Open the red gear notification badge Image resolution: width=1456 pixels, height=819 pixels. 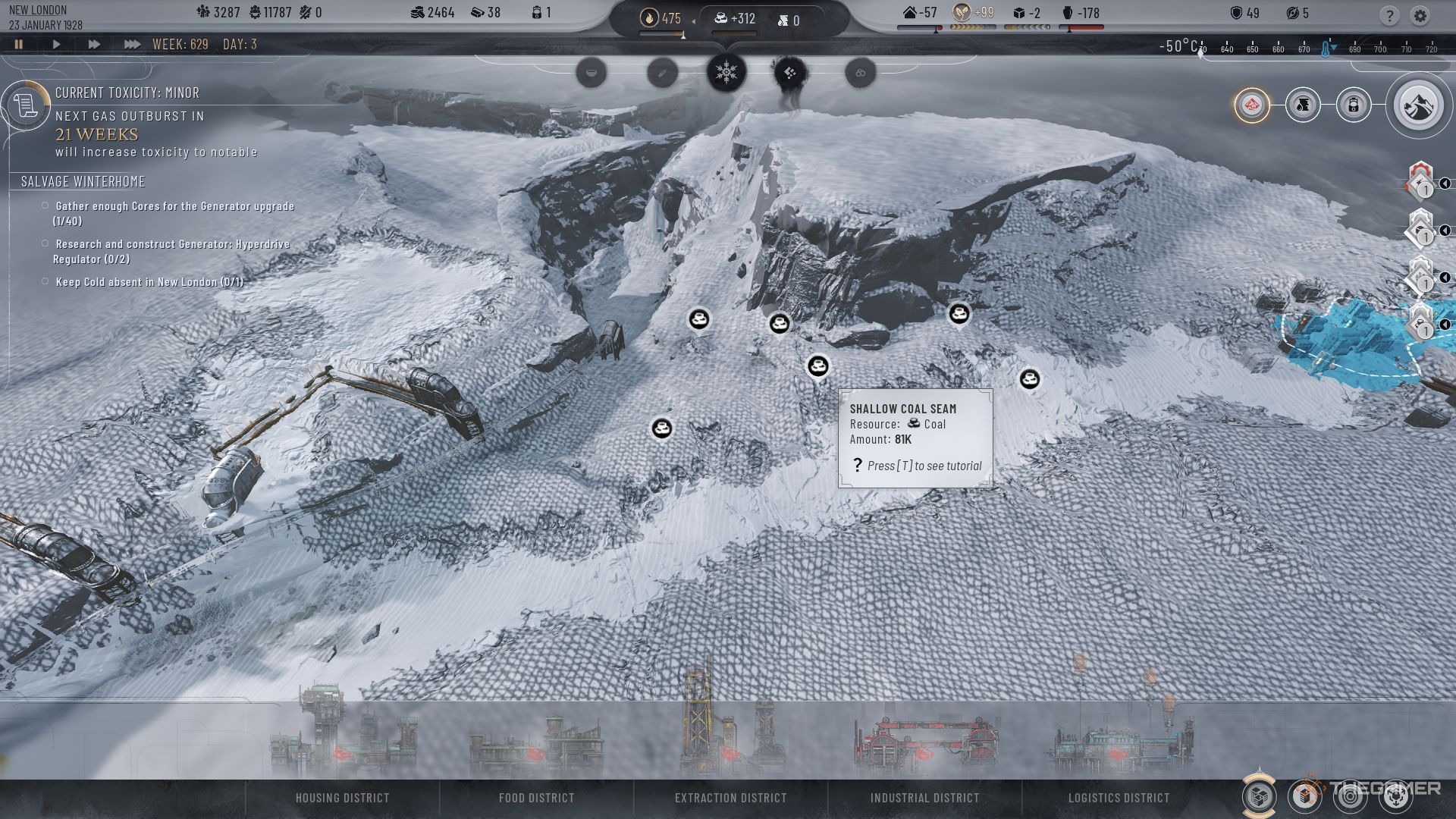click(1420, 180)
